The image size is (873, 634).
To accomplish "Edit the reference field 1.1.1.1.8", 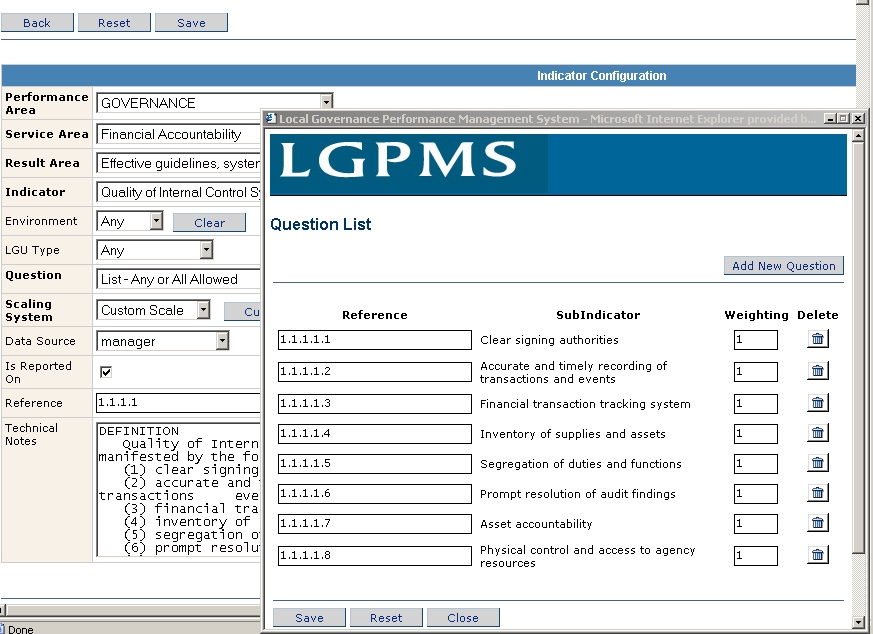I will click(x=375, y=556).
